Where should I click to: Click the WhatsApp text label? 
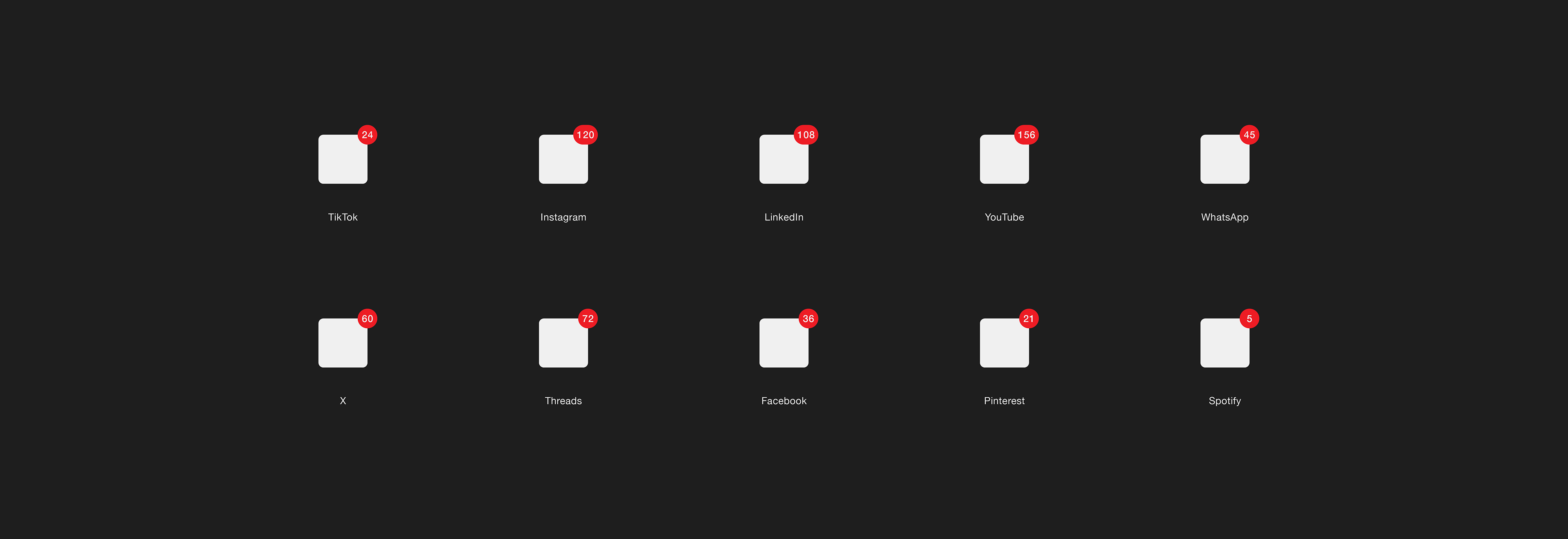[x=1224, y=217]
